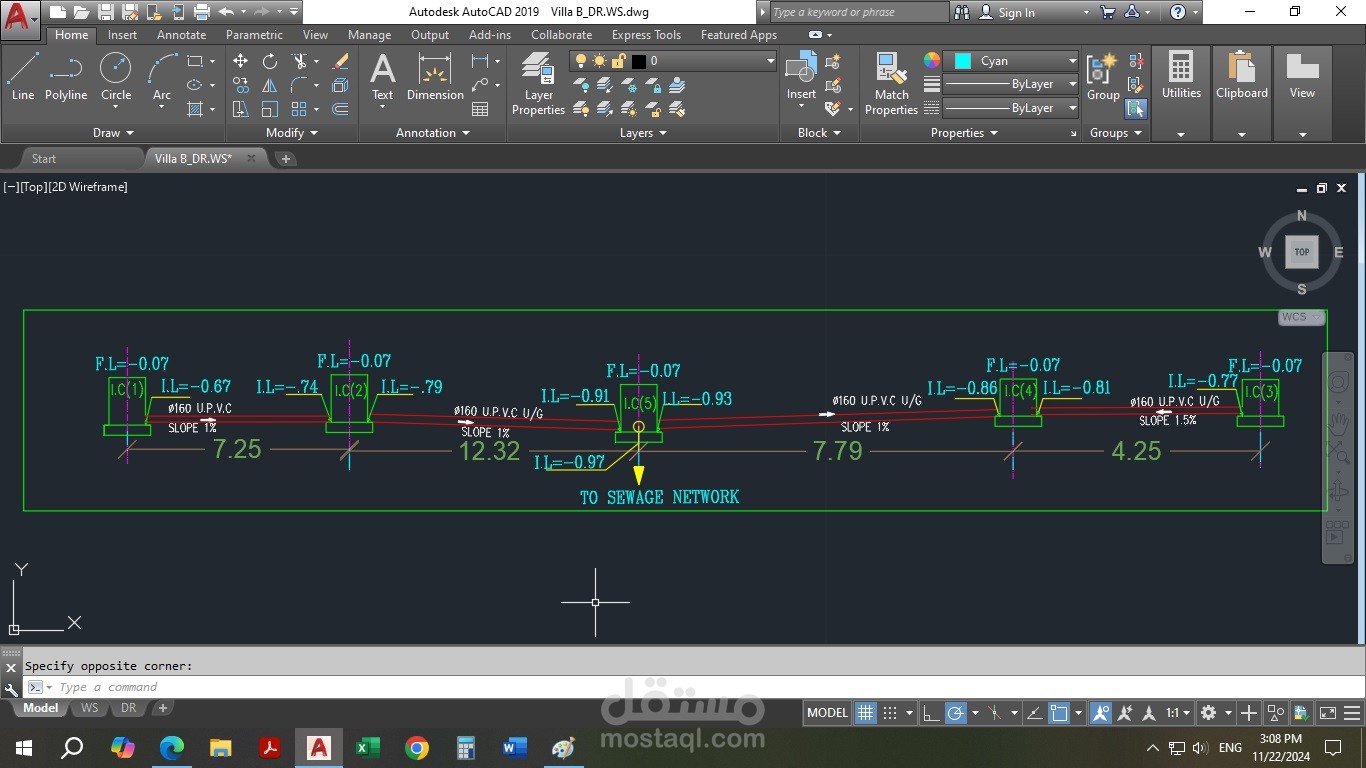Viewport: 1366px width, 768px height.
Task: Toggle isometric drafting in status bar
Action: (x=994, y=713)
